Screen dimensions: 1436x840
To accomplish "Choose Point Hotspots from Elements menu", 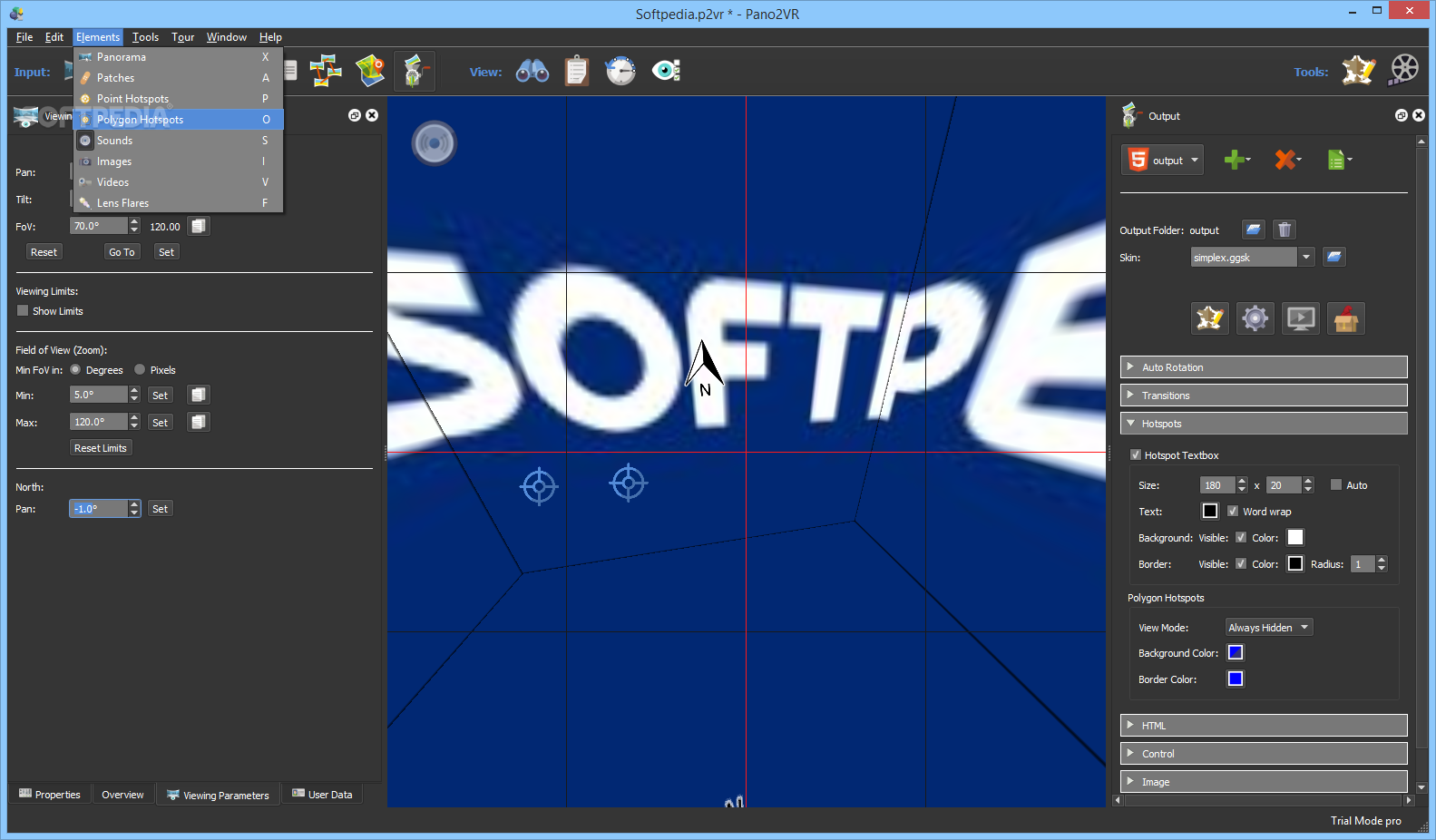I will pyautogui.click(x=179, y=98).
